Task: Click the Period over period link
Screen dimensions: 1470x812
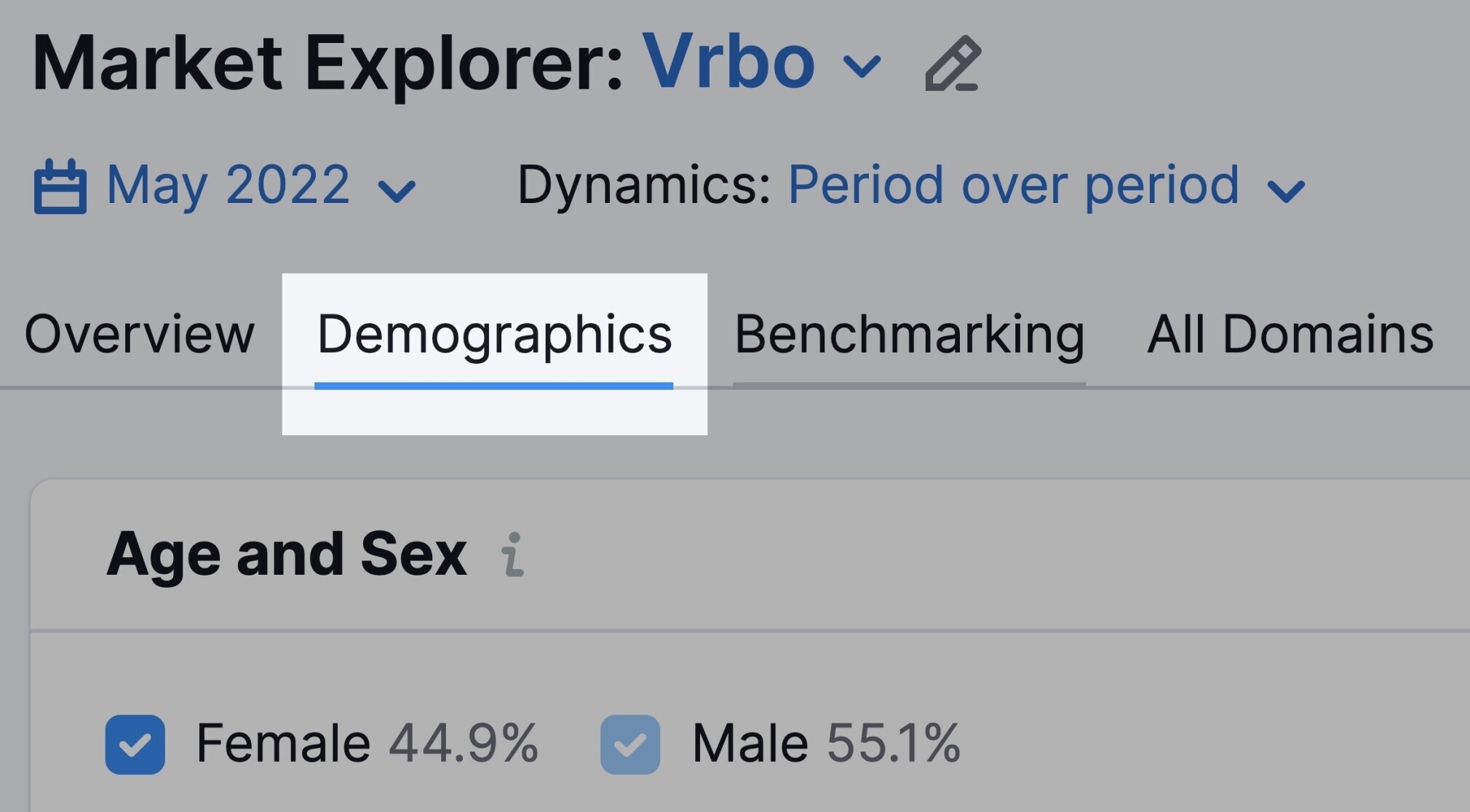Action: click(1014, 186)
